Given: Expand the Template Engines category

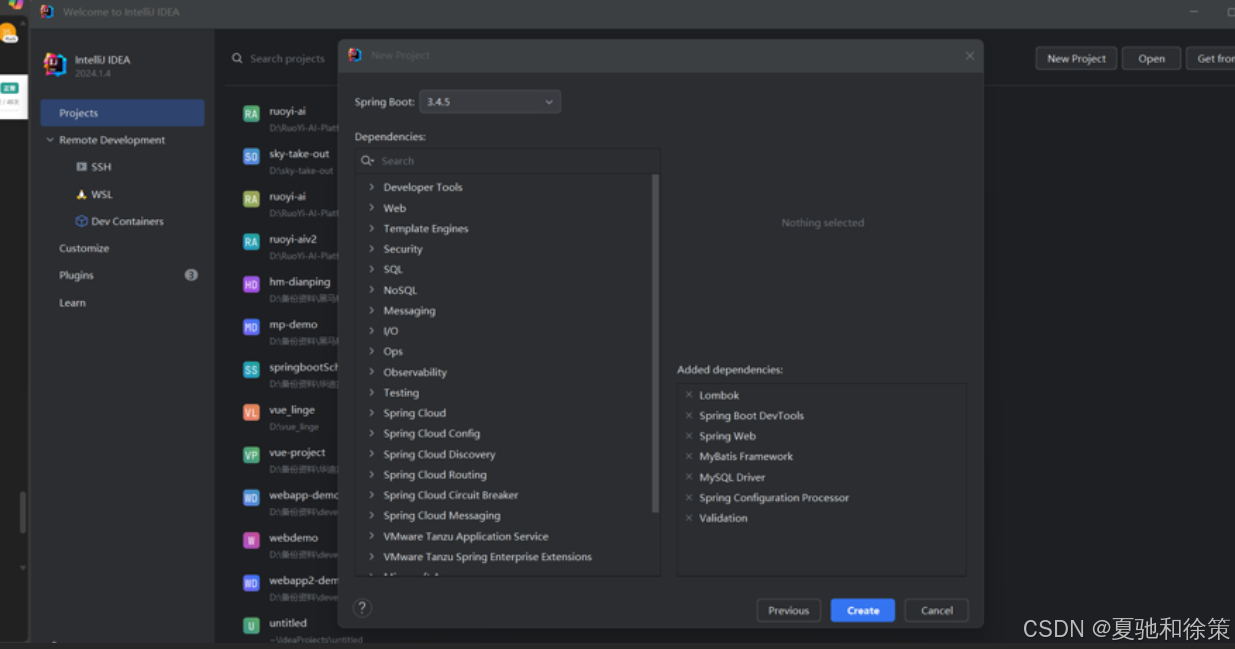Looking at the screenshot, I should pyautogui.click(x=371, y=228).
